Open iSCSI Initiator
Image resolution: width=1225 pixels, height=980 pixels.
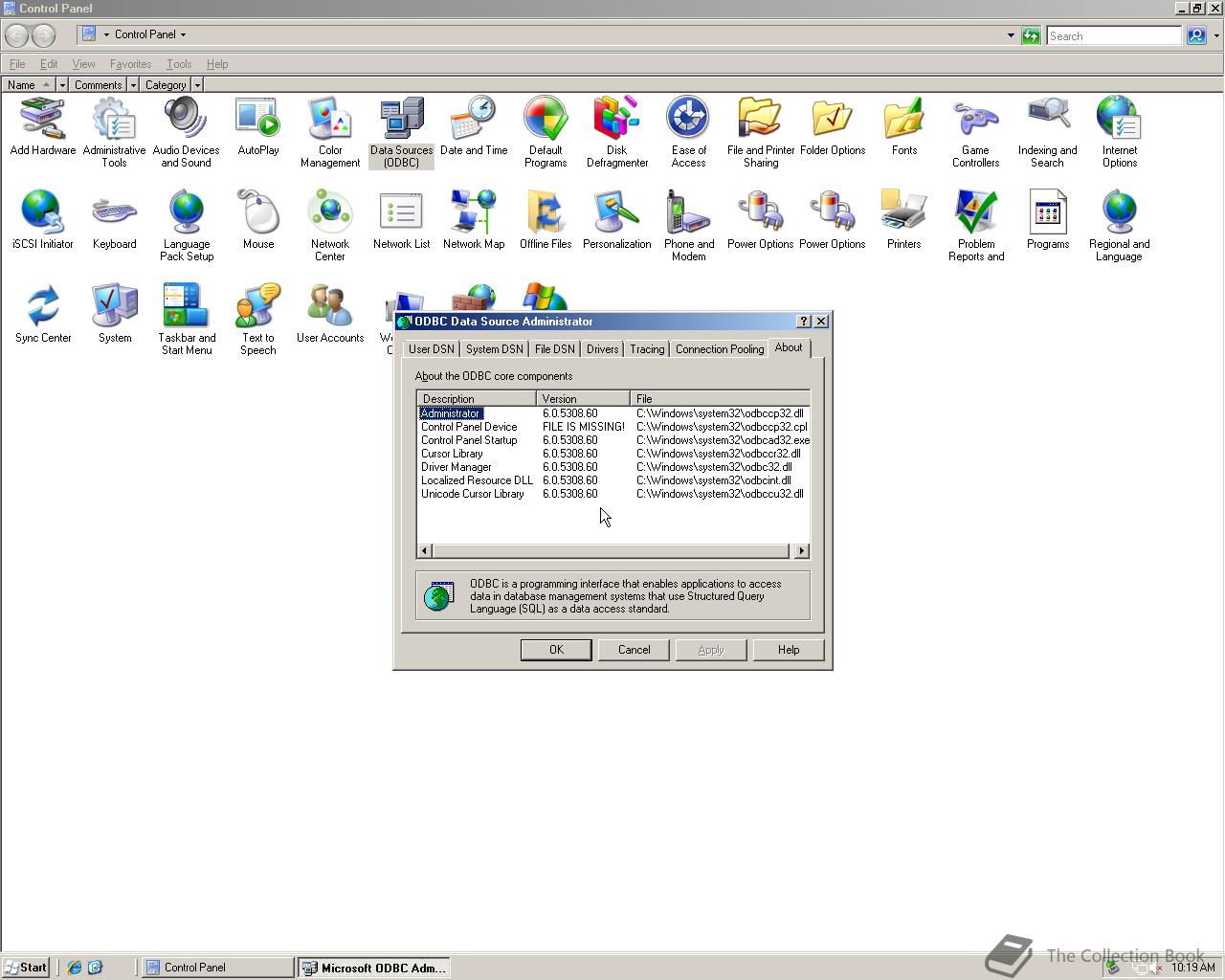43,220
